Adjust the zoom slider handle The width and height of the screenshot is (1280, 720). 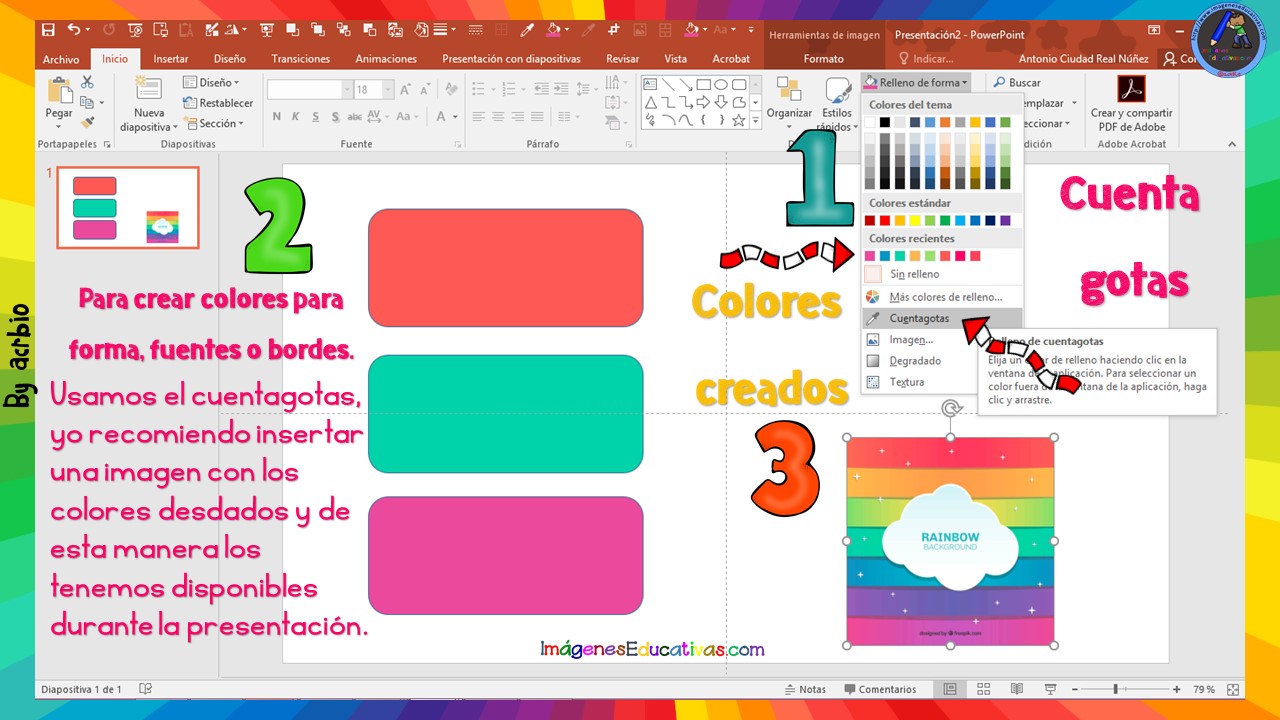tap(1115, 689)
